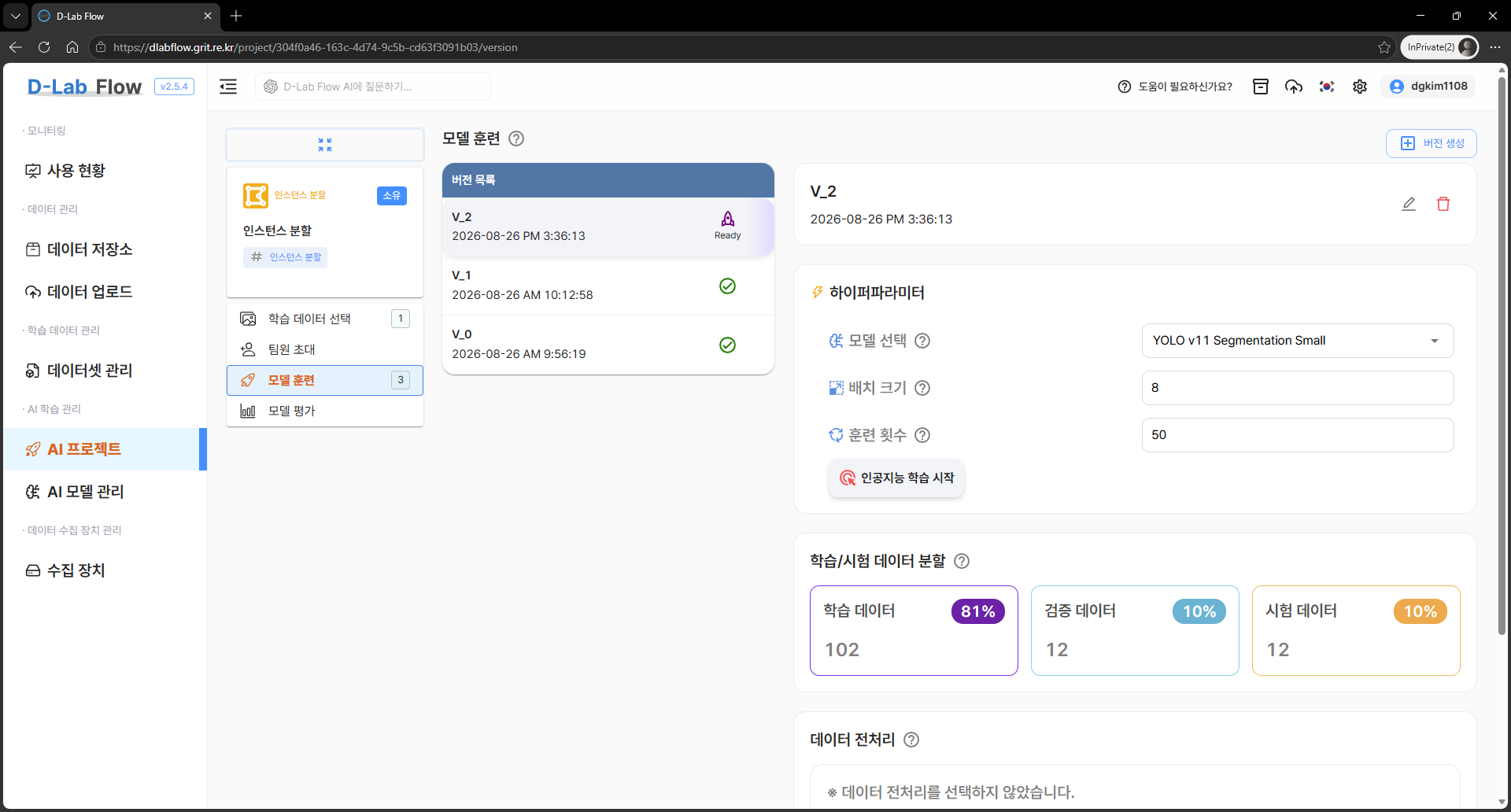Open 팀원 초대 step
Viewport: 1511px width, 812px height.
click(x=325, y=349)
